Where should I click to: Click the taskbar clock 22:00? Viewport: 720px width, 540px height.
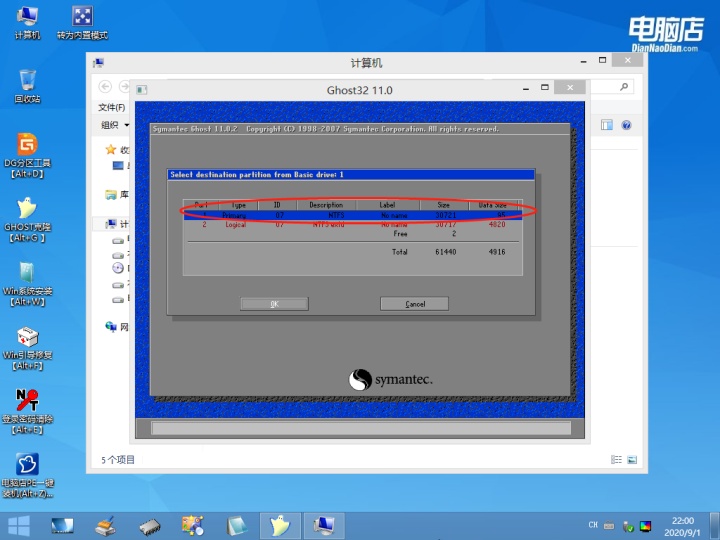click(682, 521)
